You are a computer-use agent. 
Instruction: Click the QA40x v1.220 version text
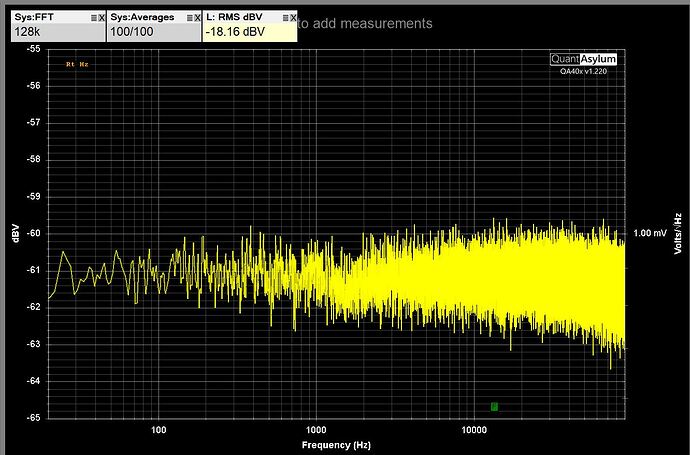[x=586, y=71]
